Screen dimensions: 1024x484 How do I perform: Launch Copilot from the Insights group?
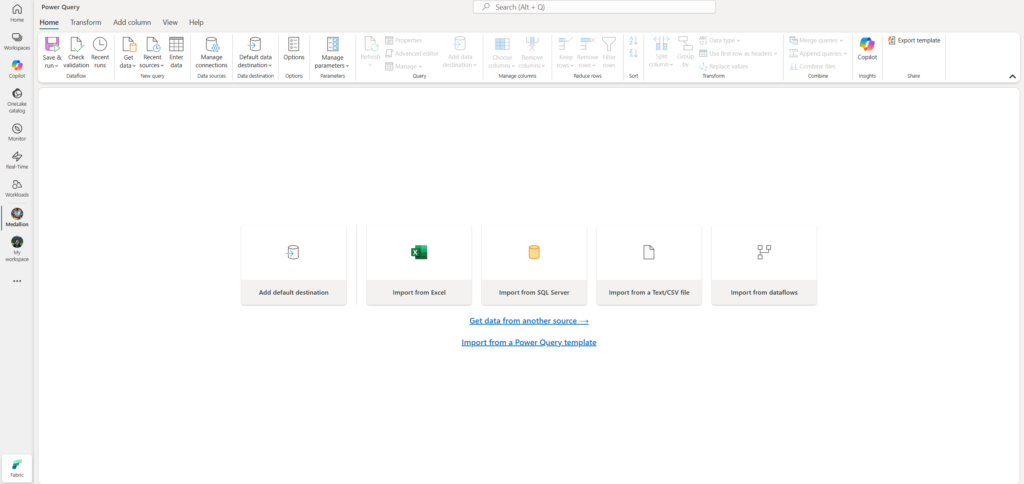[866, 45]
